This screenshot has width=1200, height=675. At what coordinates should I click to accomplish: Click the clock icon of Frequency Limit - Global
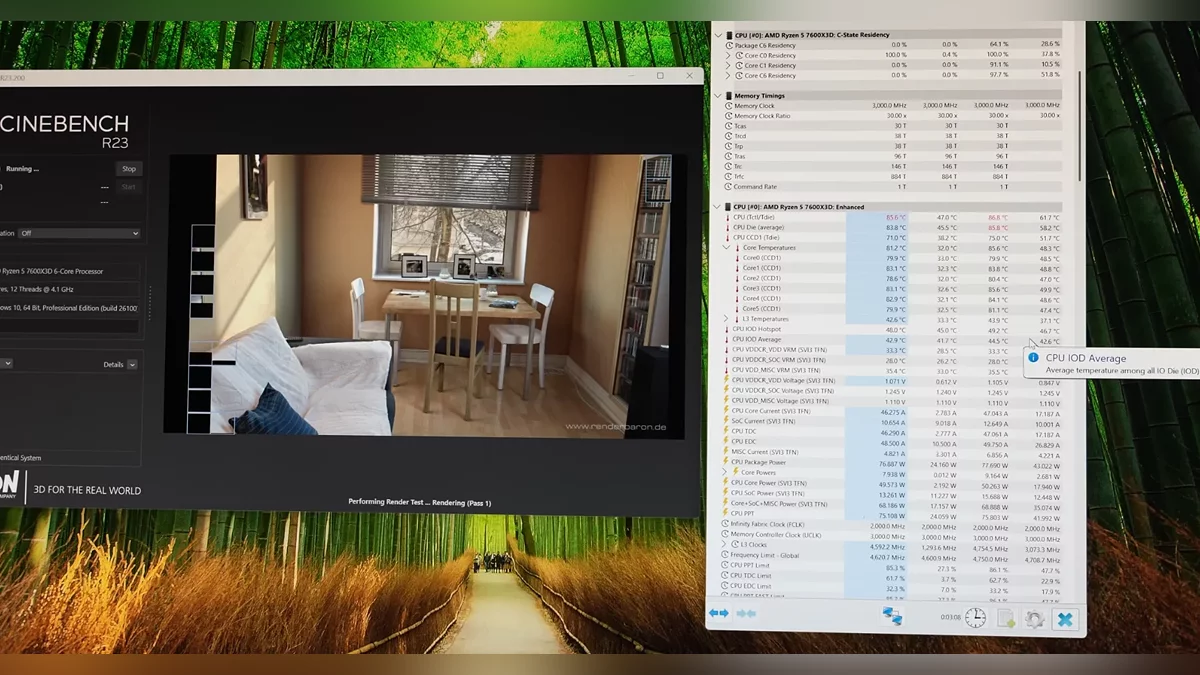pos(725,554)
